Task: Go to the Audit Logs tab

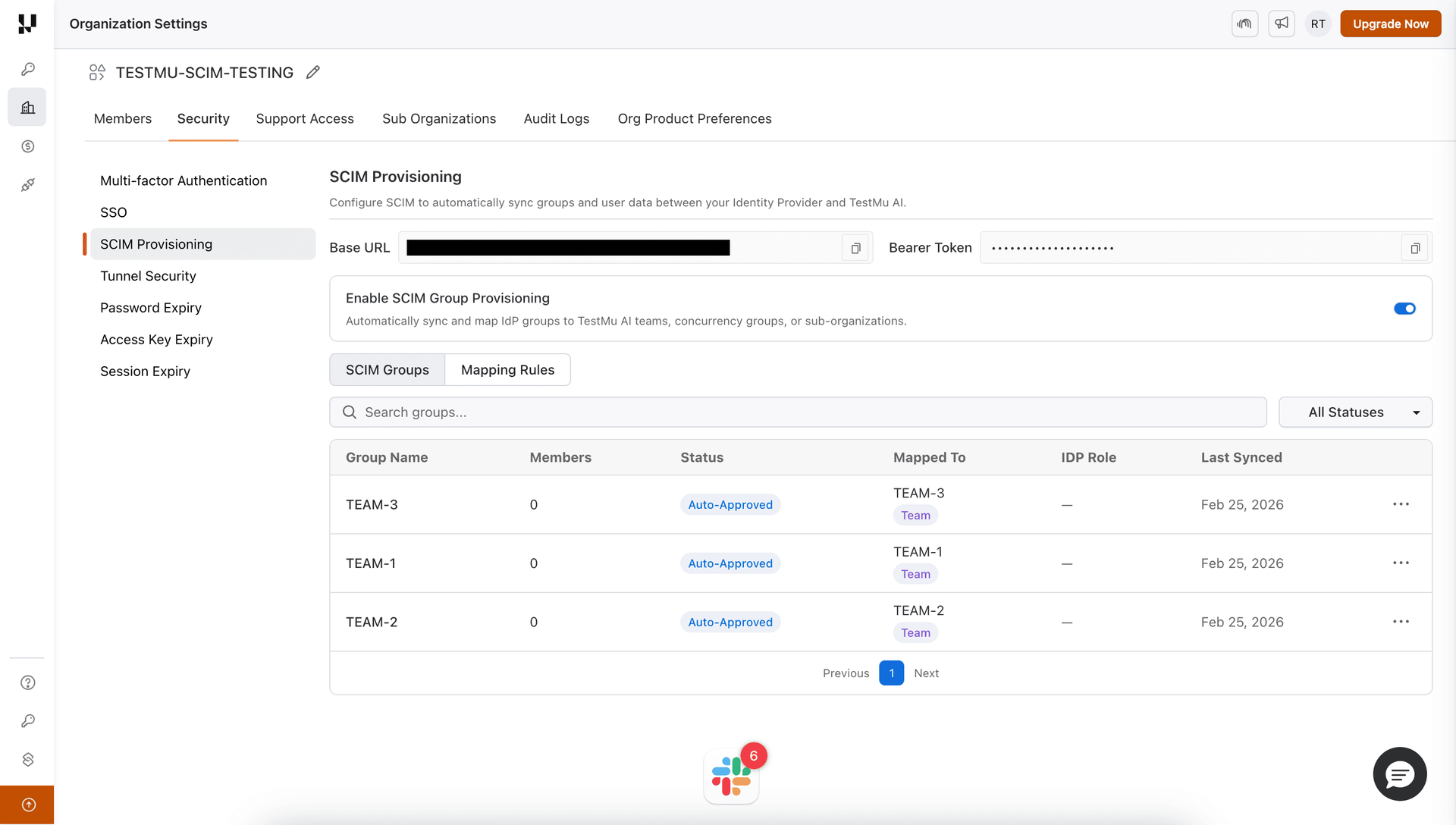Action: point(556,118)
